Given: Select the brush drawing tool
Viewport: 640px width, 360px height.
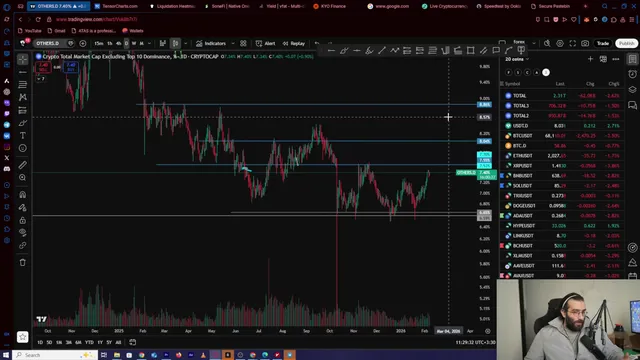Looking at the screenshot, I should click(x=23, y=123).
